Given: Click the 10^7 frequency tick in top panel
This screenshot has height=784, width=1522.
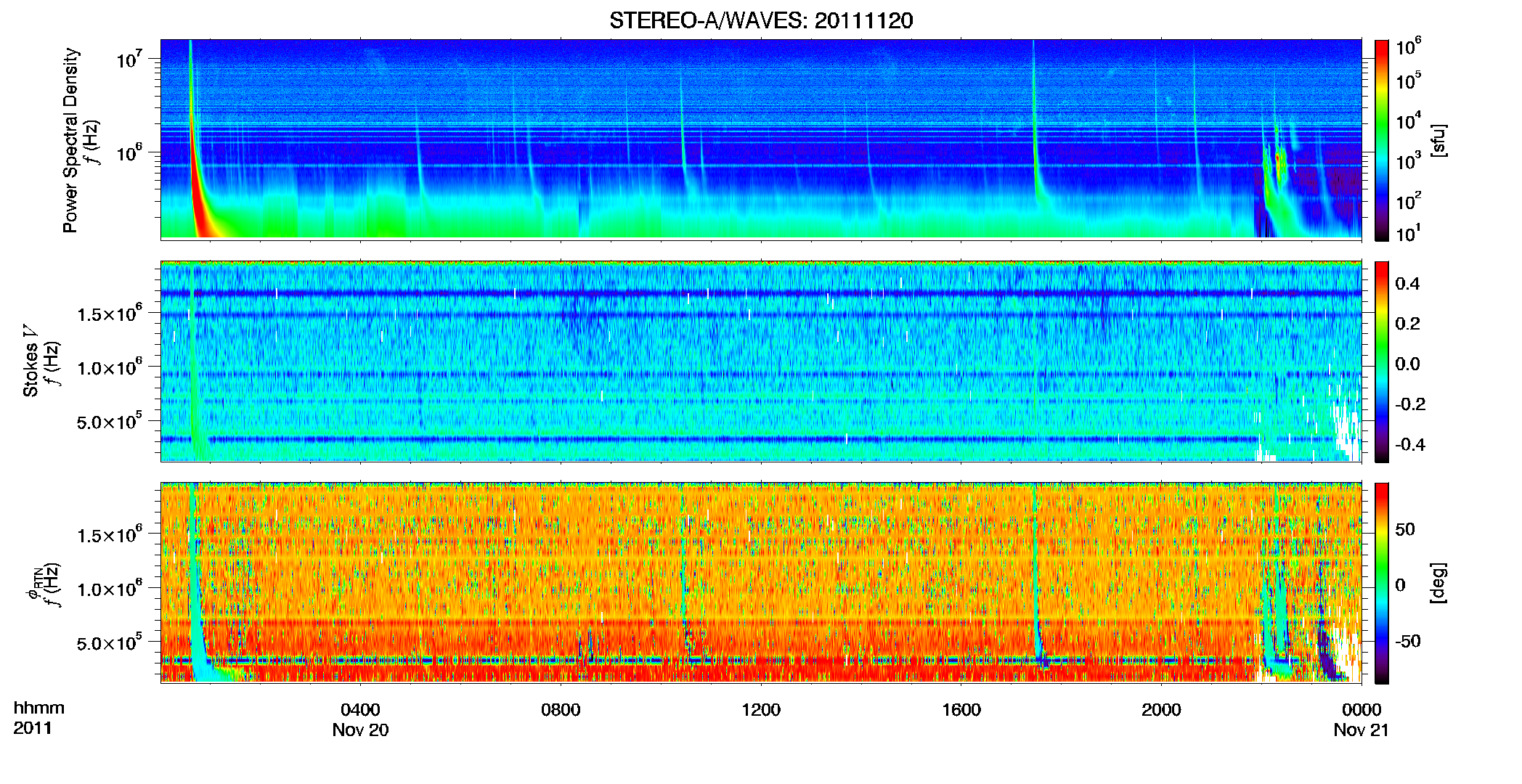Looking at the screenshot, I should [129, 59].
